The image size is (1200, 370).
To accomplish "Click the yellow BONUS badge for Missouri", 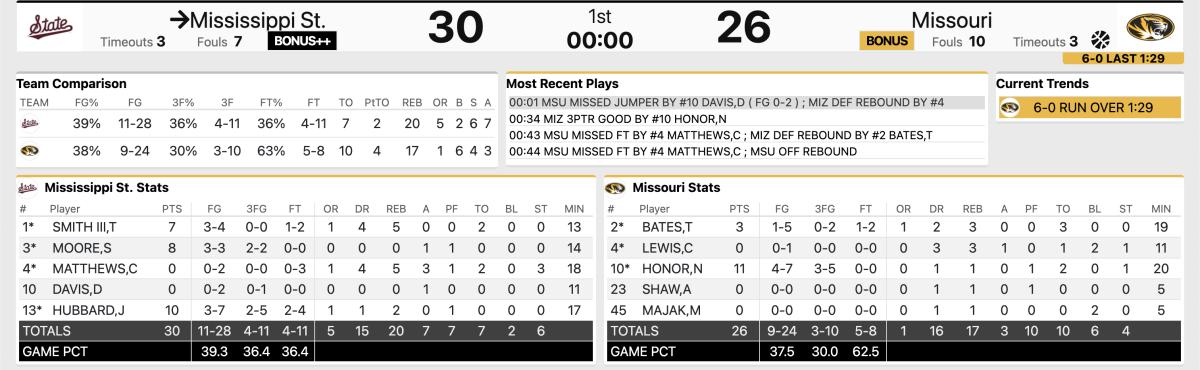I will pyautogui.click(x=887, y=41).
